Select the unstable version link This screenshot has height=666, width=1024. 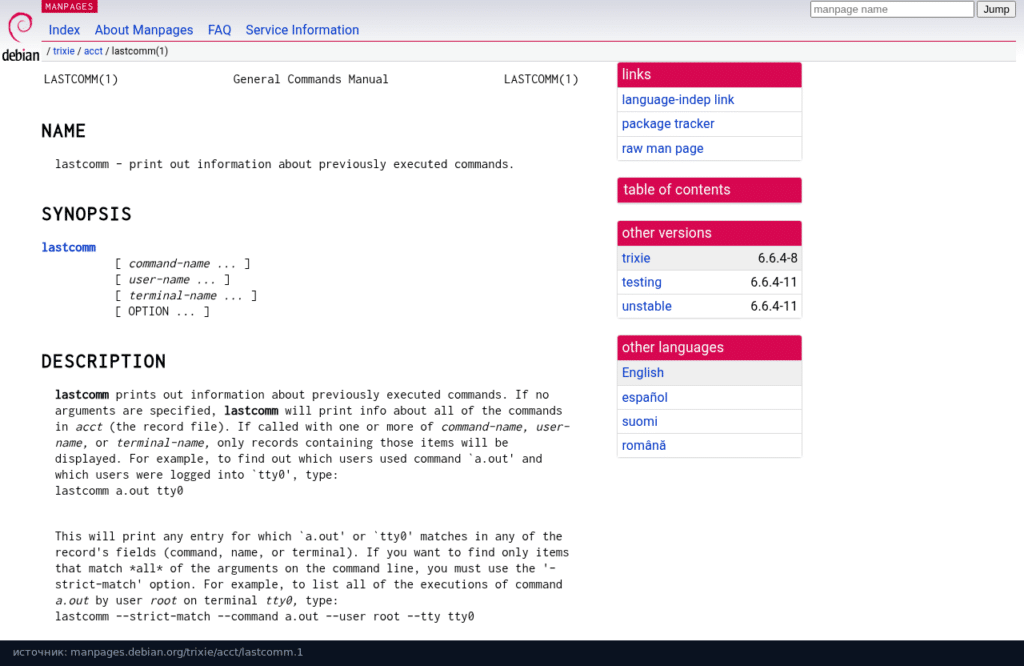pyautogui.click(x=647, y=306)
